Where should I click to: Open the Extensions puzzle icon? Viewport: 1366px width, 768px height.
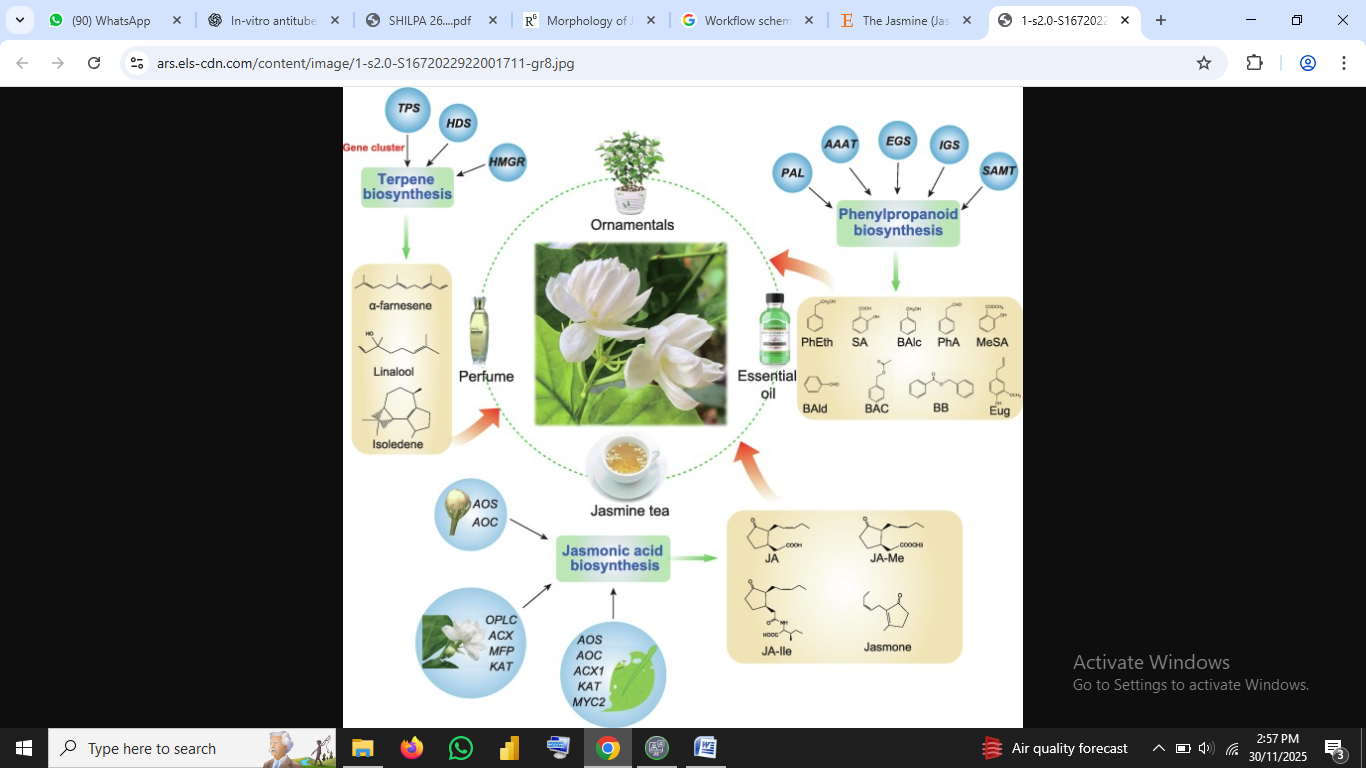(1254, 63)
